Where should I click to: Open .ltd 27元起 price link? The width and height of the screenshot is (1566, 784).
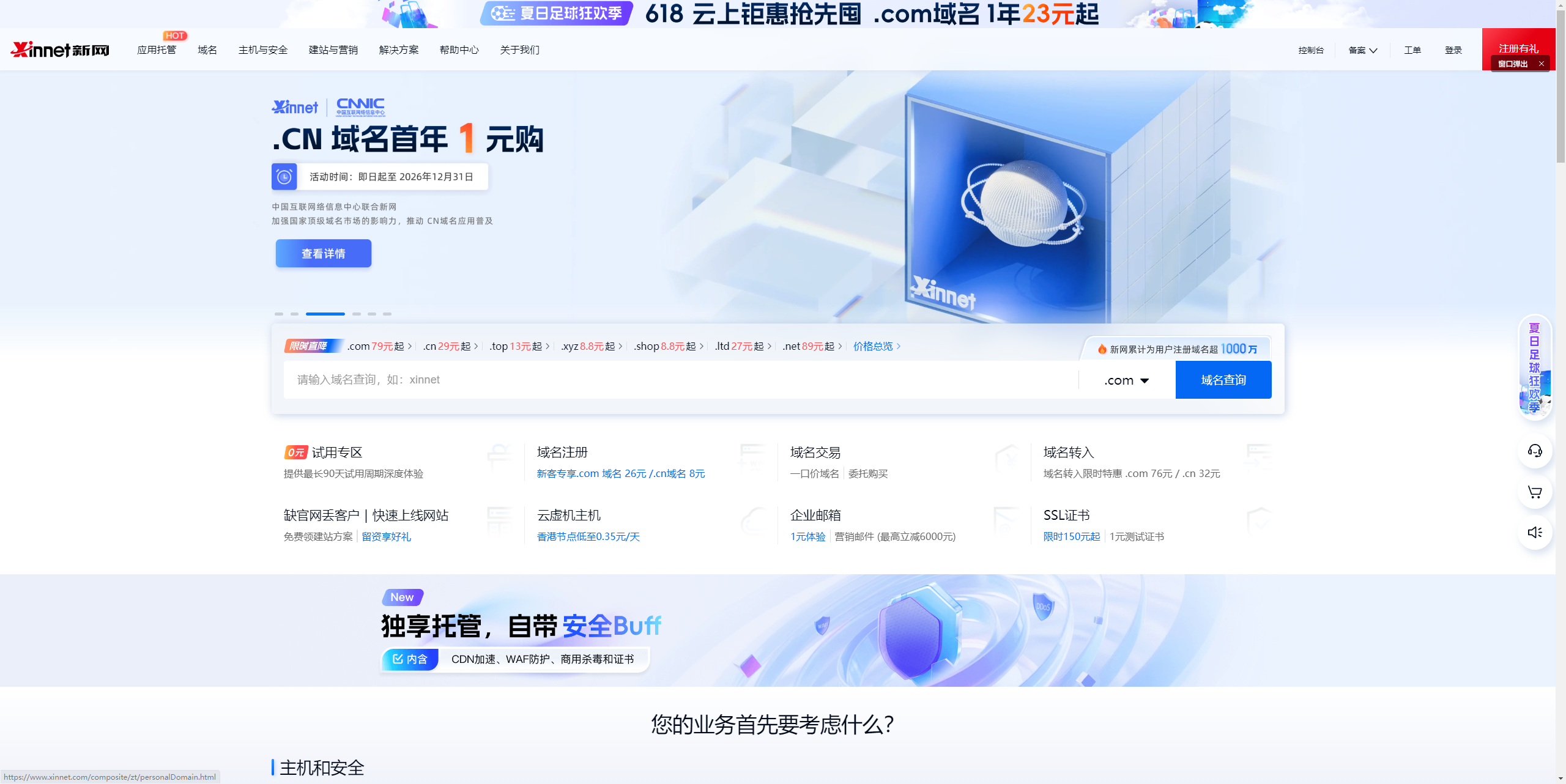743,346
